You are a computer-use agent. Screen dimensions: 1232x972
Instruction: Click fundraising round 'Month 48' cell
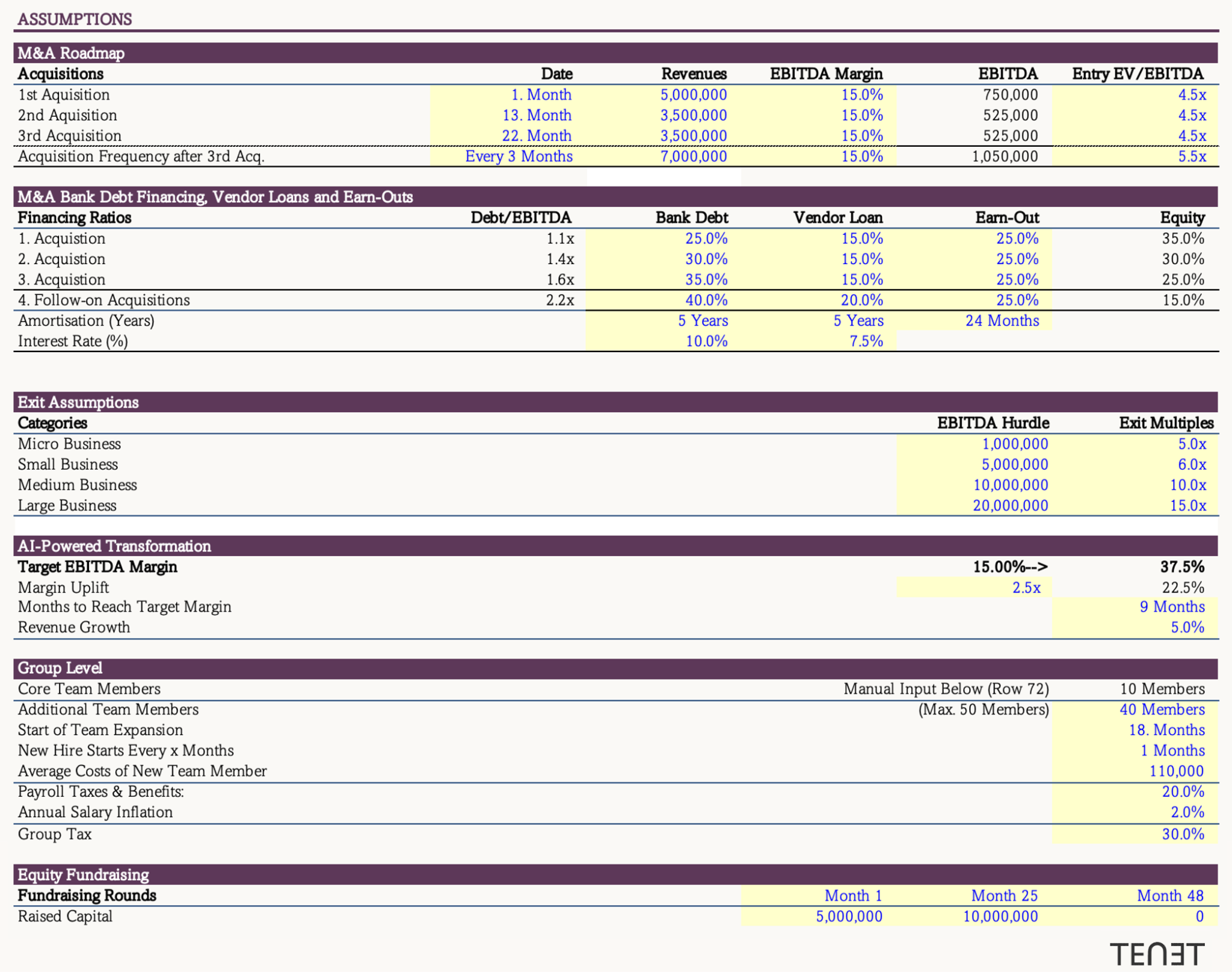click(x=1135, y=896)
